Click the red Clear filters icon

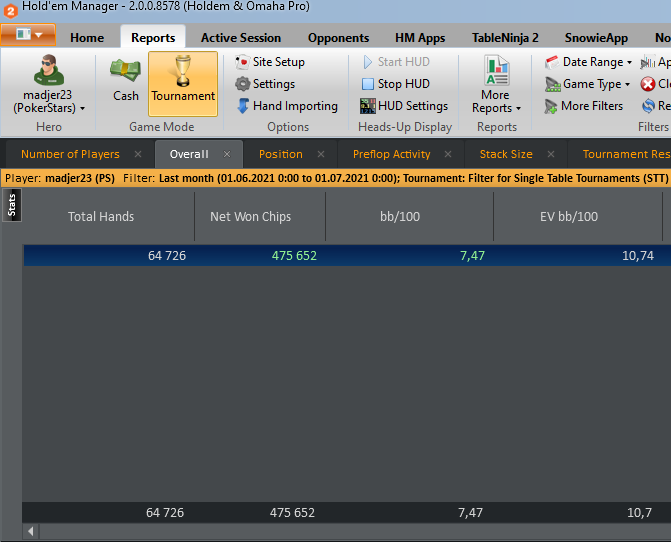click(x=648, y=84)
